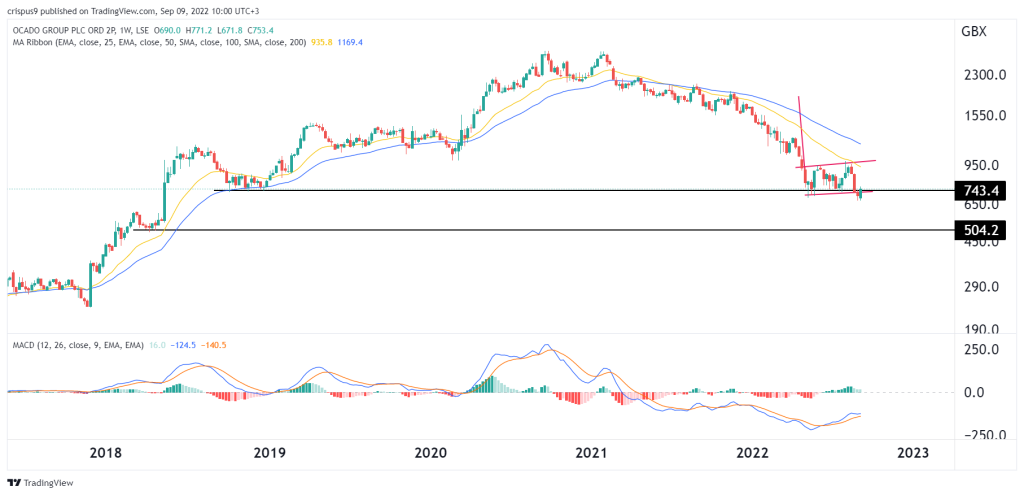Click the 1550.0 price axis value
Image resolution: width=1024 pixels, height=495 pixels.
(983, 115)
